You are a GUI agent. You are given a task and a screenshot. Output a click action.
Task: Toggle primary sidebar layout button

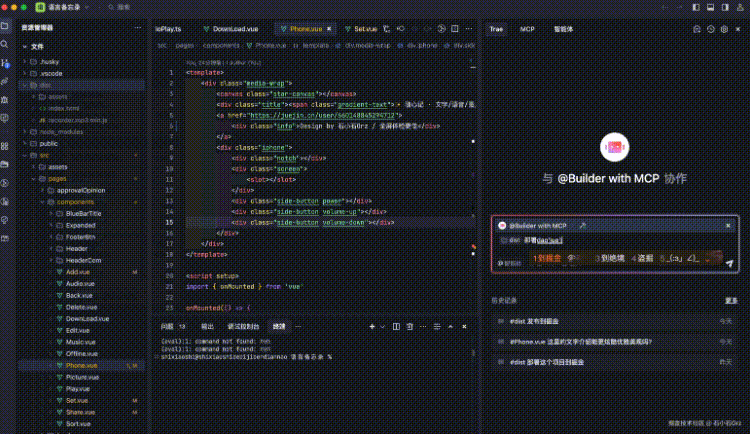[x=696, y=7]
